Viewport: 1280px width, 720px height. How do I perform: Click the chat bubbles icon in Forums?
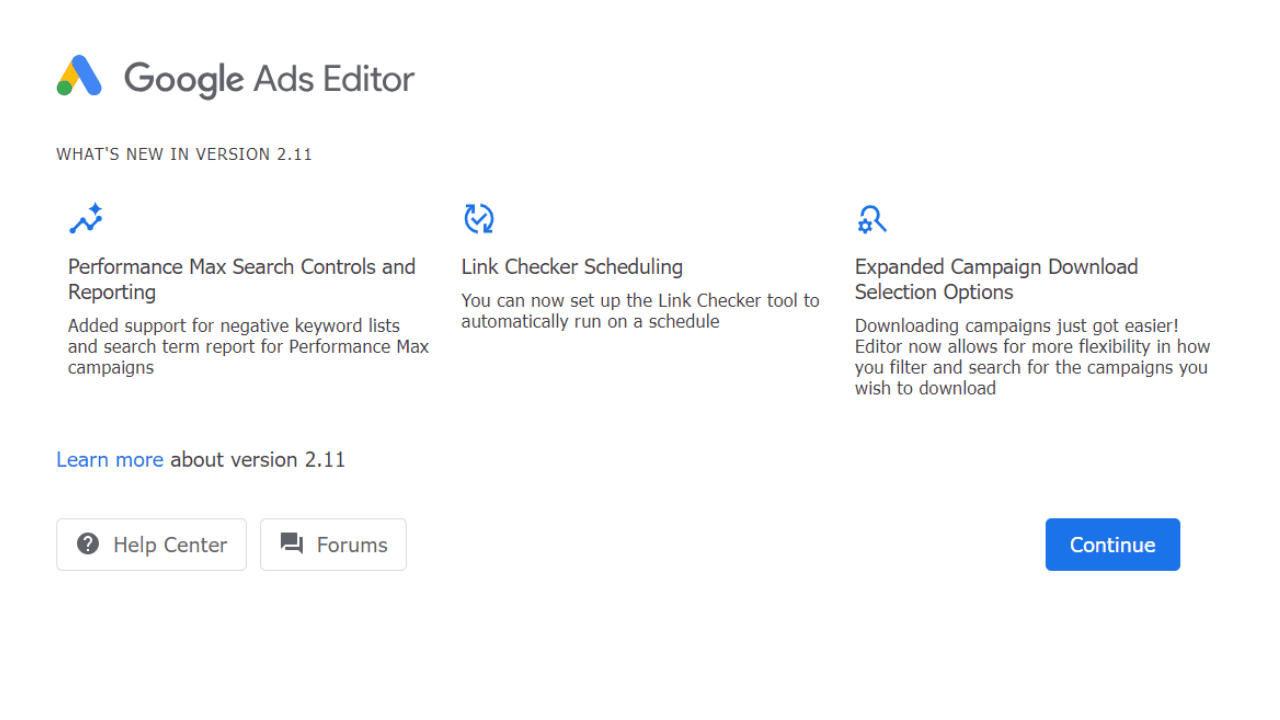click(292, 544)
